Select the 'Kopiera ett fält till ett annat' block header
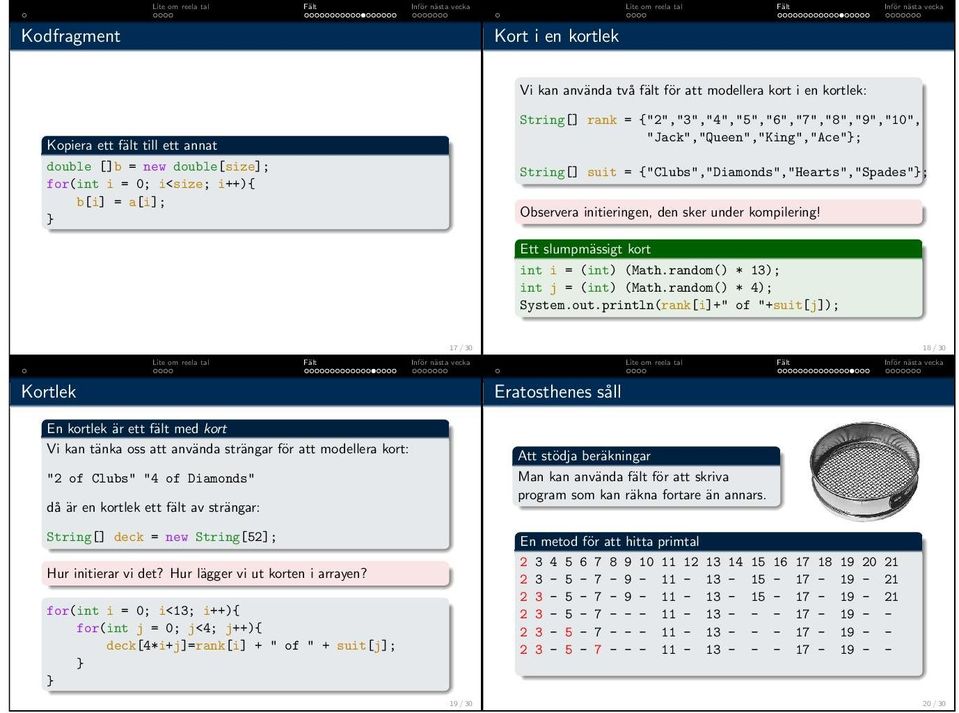The image size is (959, 713). click(245, 145)
